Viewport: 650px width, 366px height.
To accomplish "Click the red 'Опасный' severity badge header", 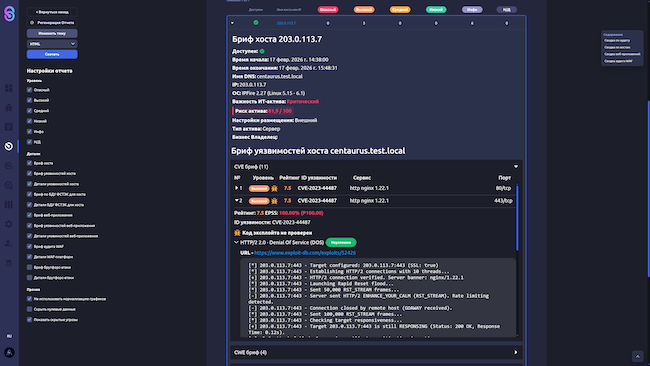I will tap(327, 10).
